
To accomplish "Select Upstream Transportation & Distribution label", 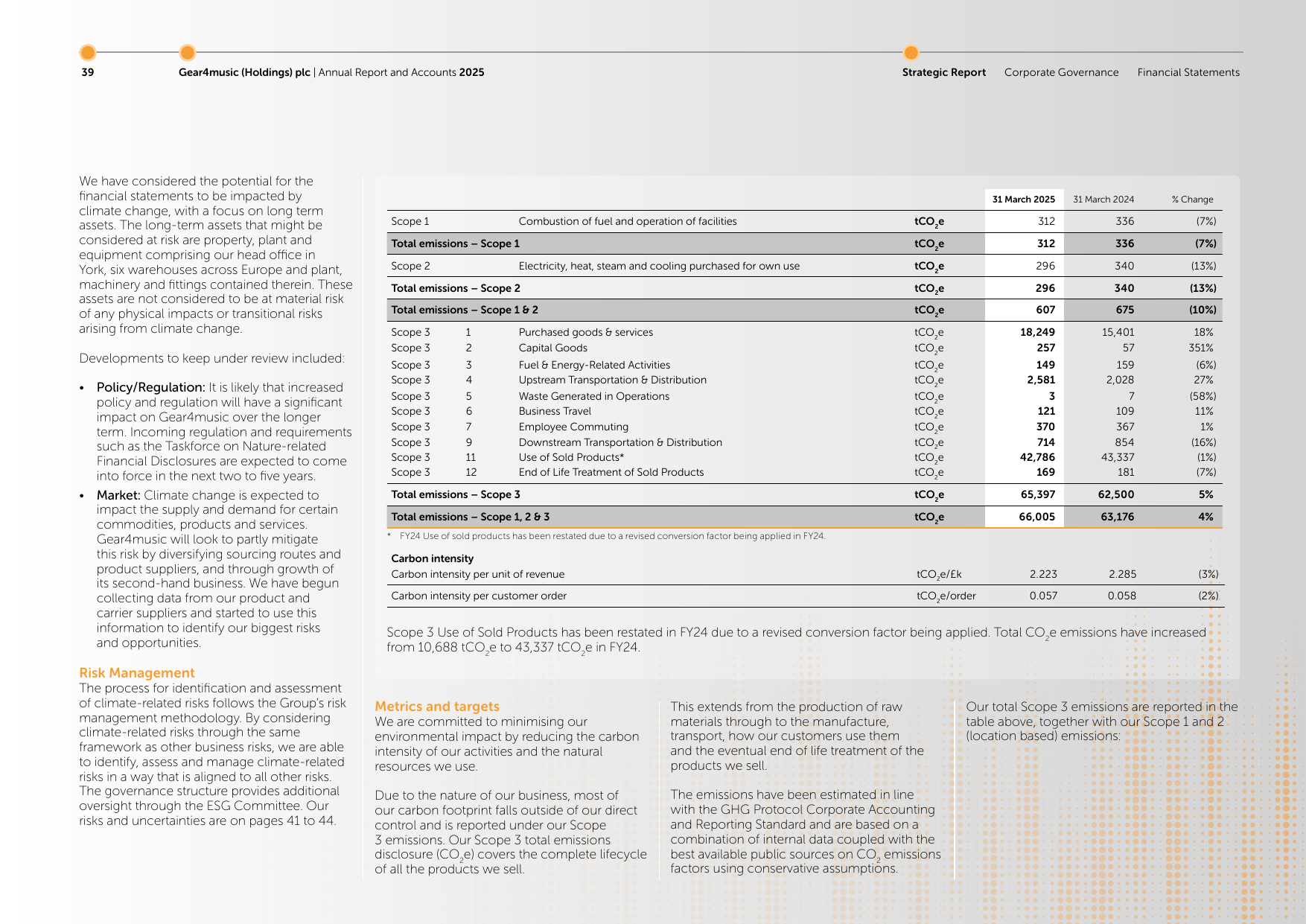I will tap(613, 380).
